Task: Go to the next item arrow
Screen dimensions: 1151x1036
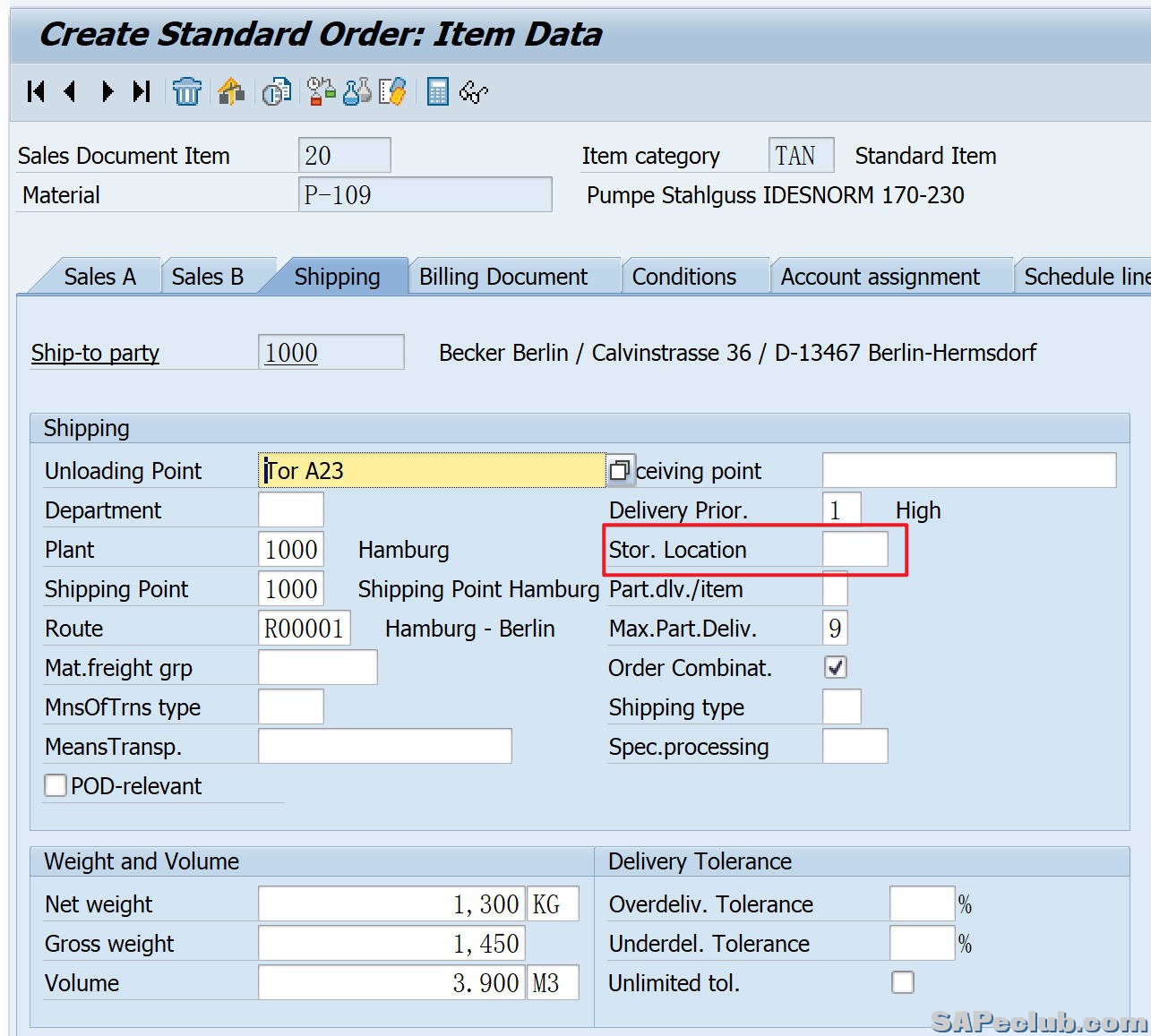Action: pos(107,91)
